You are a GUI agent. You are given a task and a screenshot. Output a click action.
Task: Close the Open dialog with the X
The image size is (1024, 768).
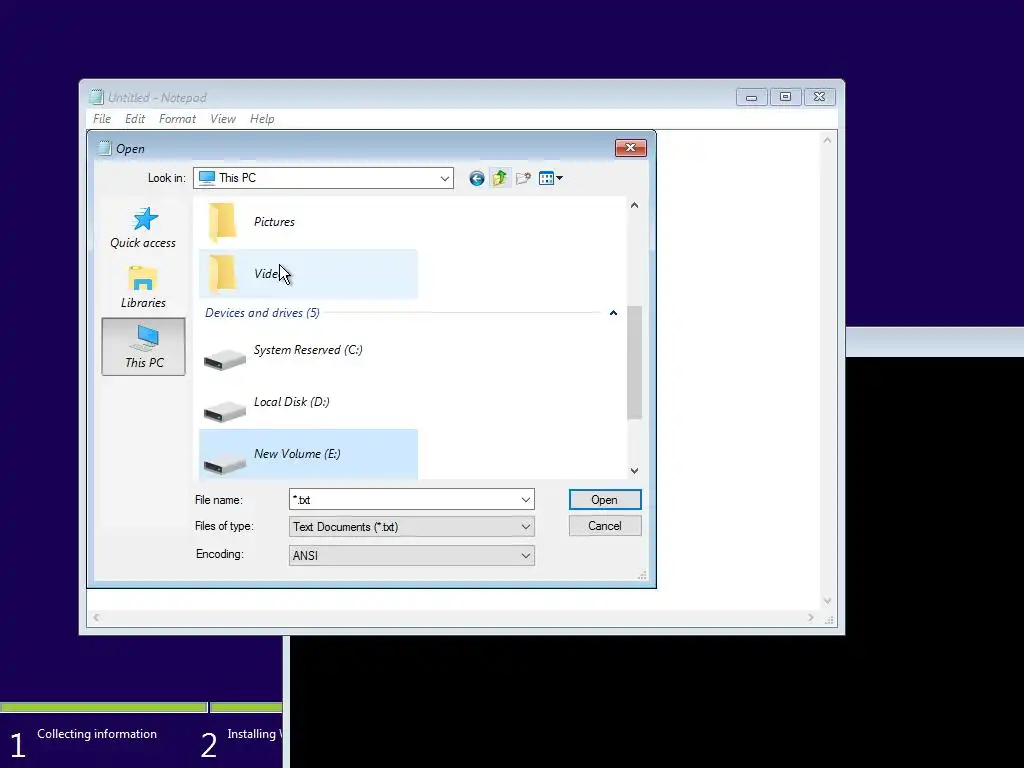tap(631, 148)
